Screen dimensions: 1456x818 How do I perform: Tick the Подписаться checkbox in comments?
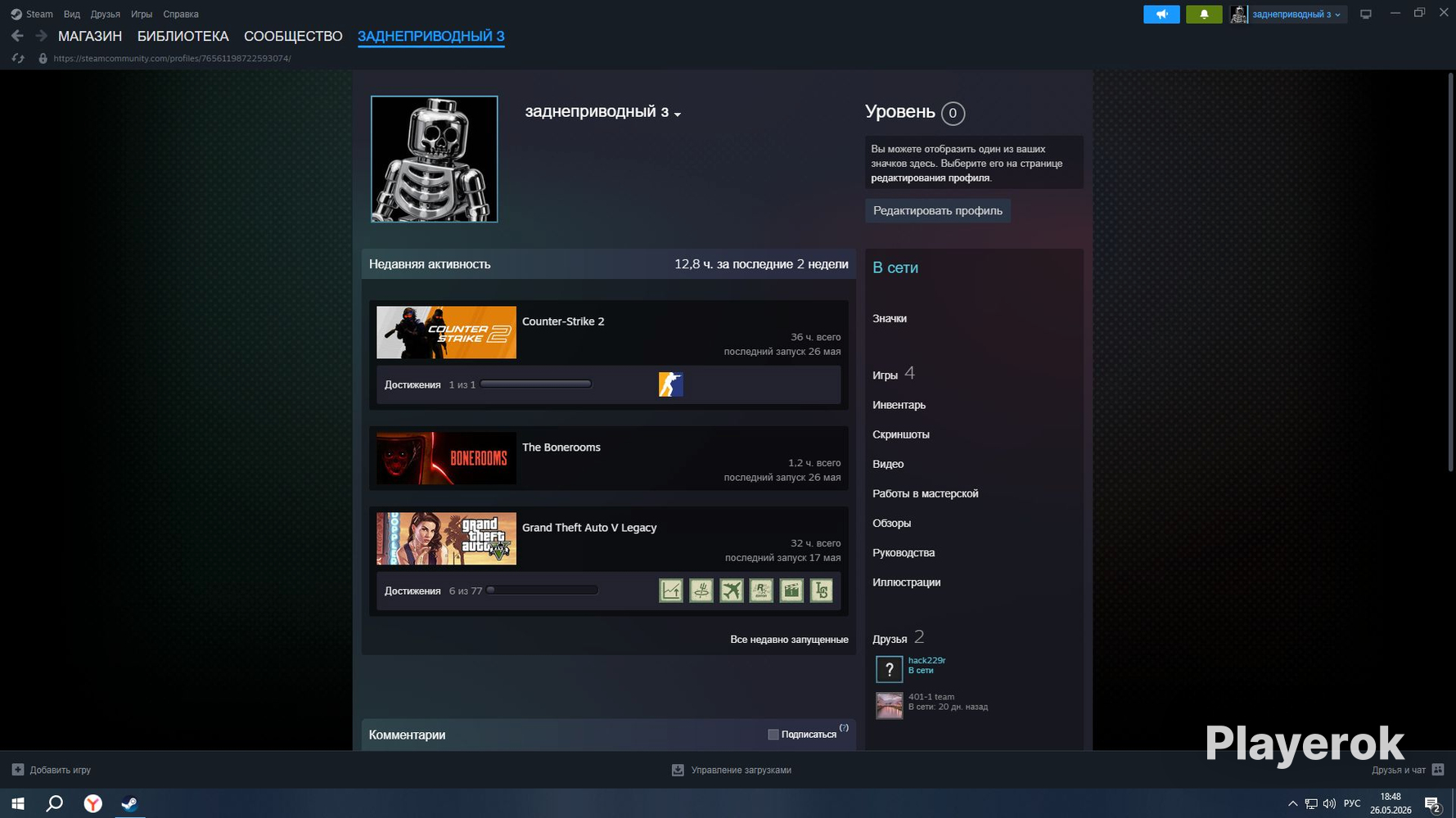pos(773,735)
